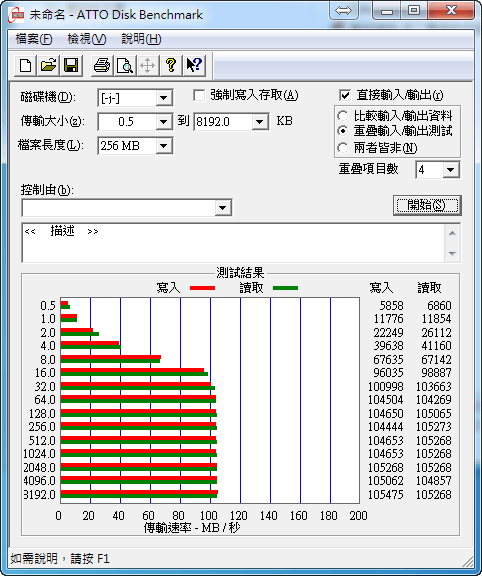Image resolution: width=482 pixels, height=576 pixels.
Task: Minimize the ATTO window
Action: (387, 10)
